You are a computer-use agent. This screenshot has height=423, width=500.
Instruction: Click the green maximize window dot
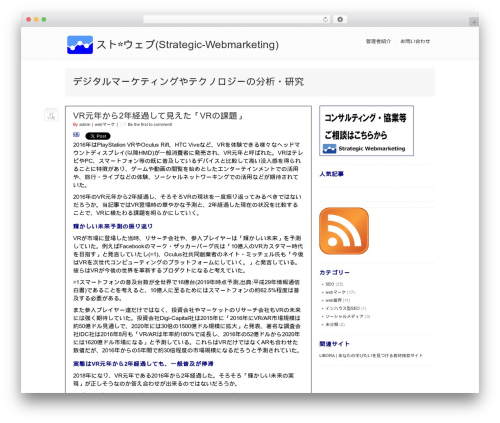(44, 19)
